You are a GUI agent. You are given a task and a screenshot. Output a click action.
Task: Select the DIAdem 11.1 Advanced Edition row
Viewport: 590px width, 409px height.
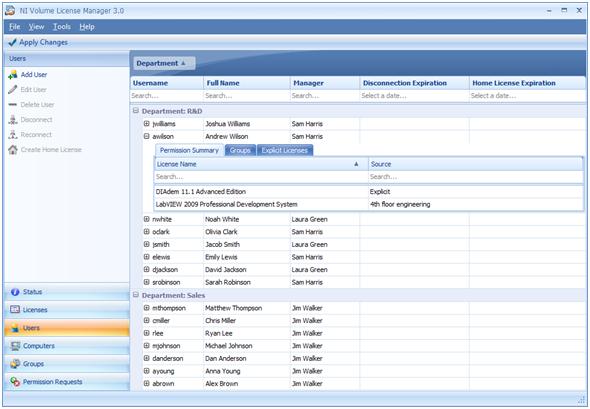[x=368, y=192]
